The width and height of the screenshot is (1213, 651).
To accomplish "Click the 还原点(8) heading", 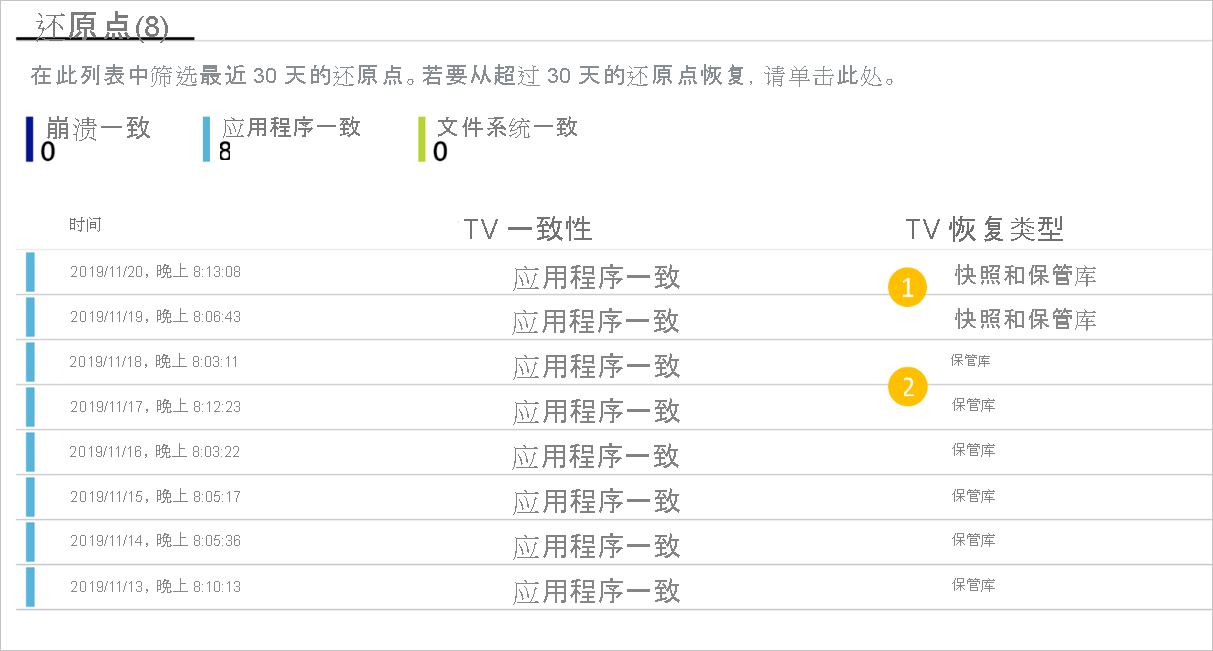I will [102, 25].
